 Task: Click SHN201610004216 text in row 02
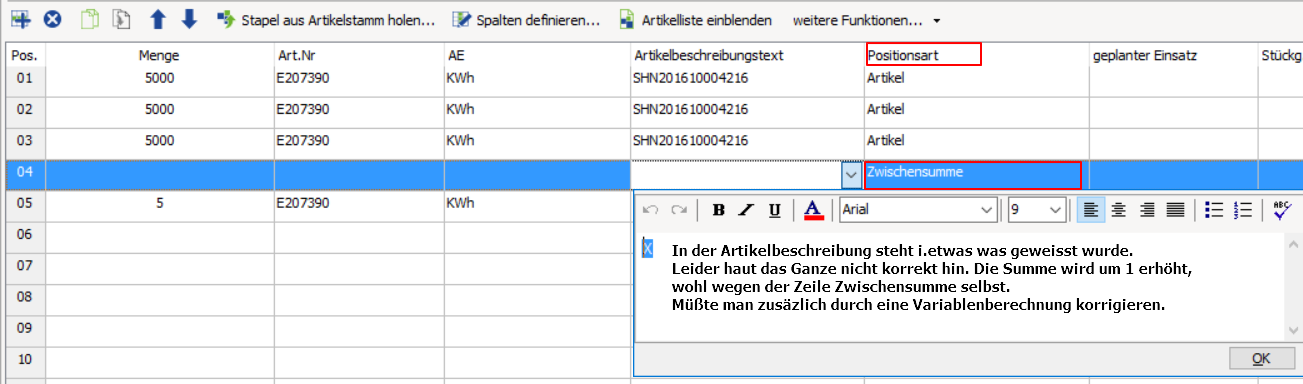(691, 109)
